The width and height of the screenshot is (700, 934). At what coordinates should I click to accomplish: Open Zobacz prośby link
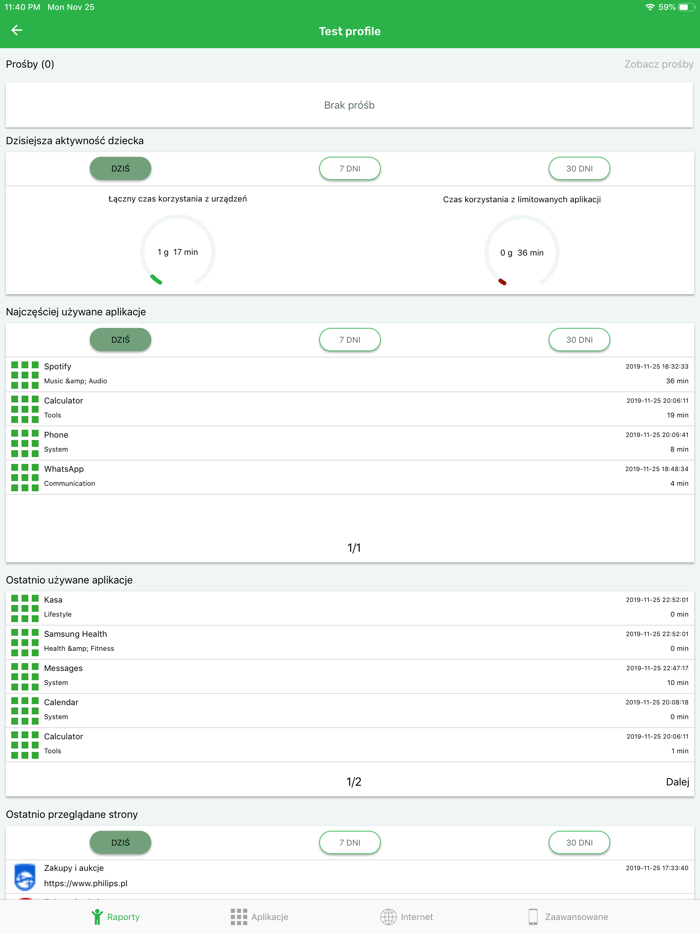[x=658, y=64]
